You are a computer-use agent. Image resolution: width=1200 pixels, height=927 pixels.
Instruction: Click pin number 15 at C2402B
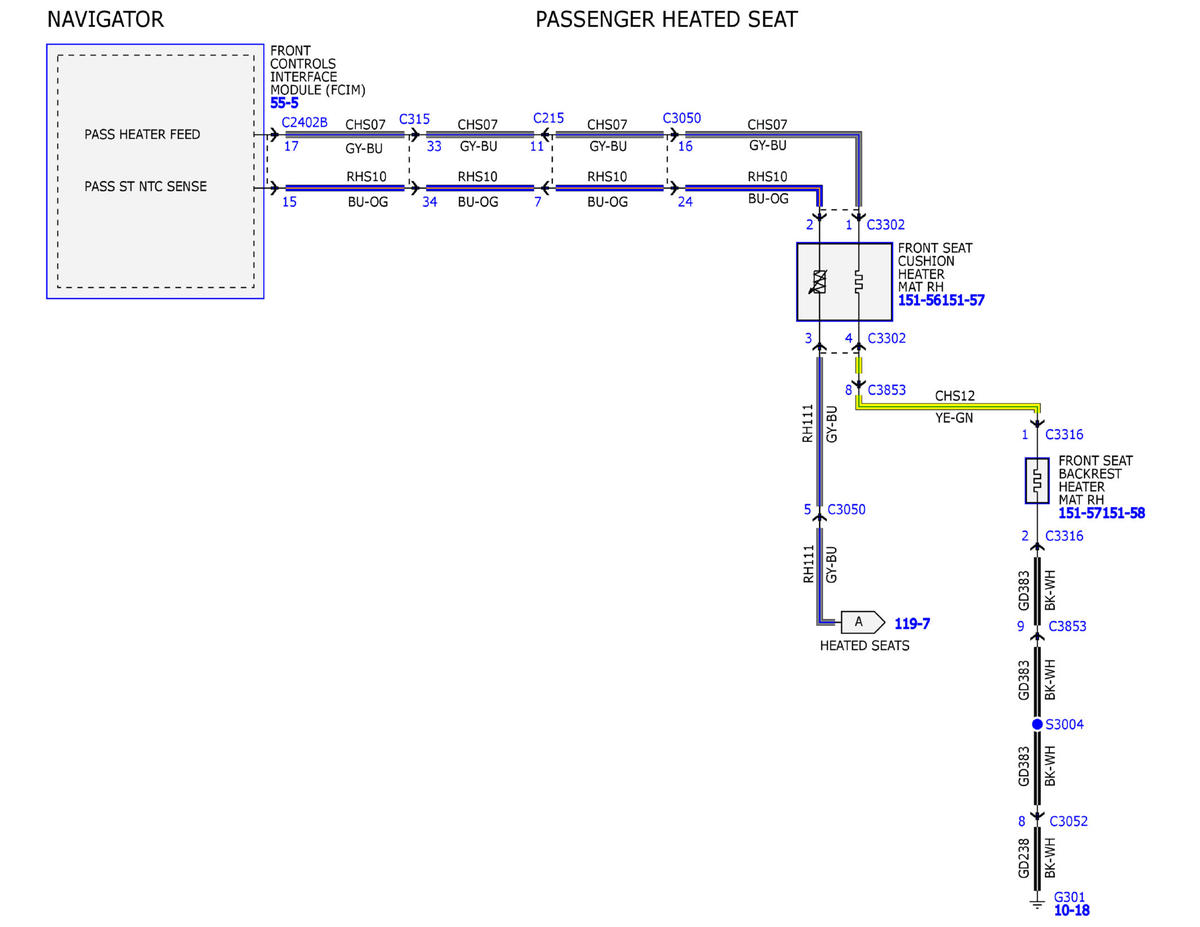tap(291, 201)
